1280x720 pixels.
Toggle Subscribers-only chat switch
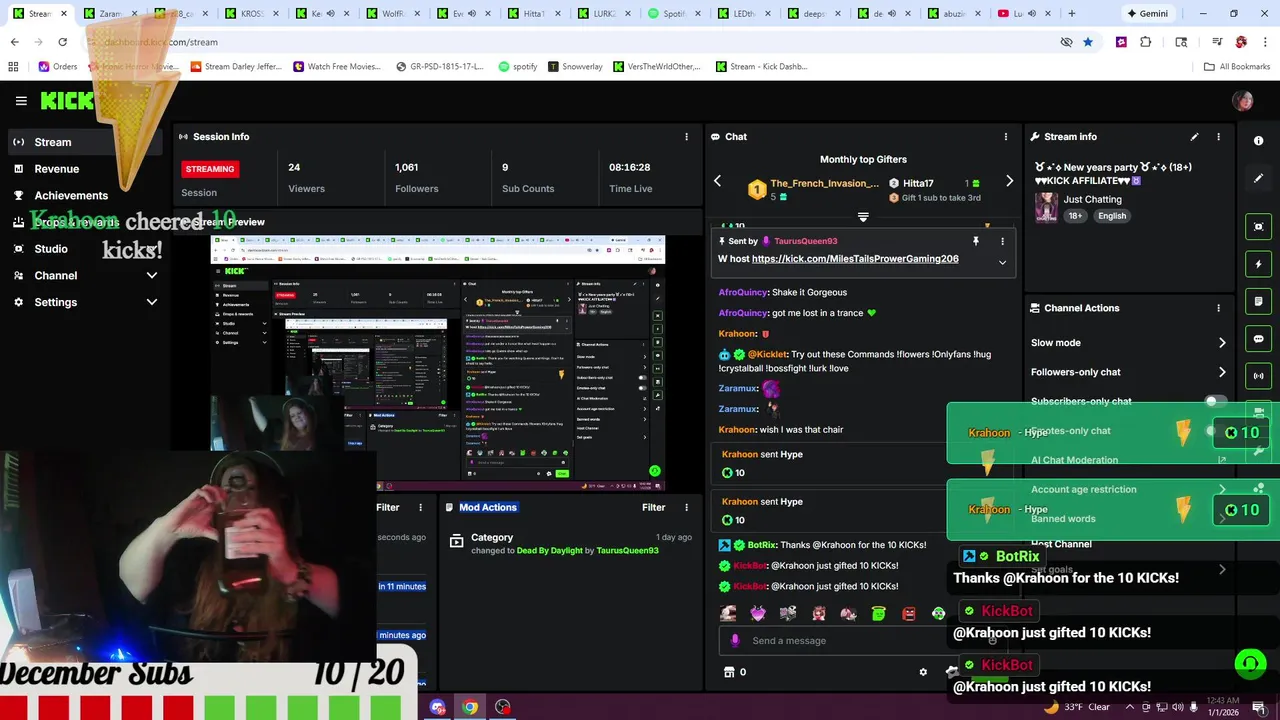pos(1215,401)
